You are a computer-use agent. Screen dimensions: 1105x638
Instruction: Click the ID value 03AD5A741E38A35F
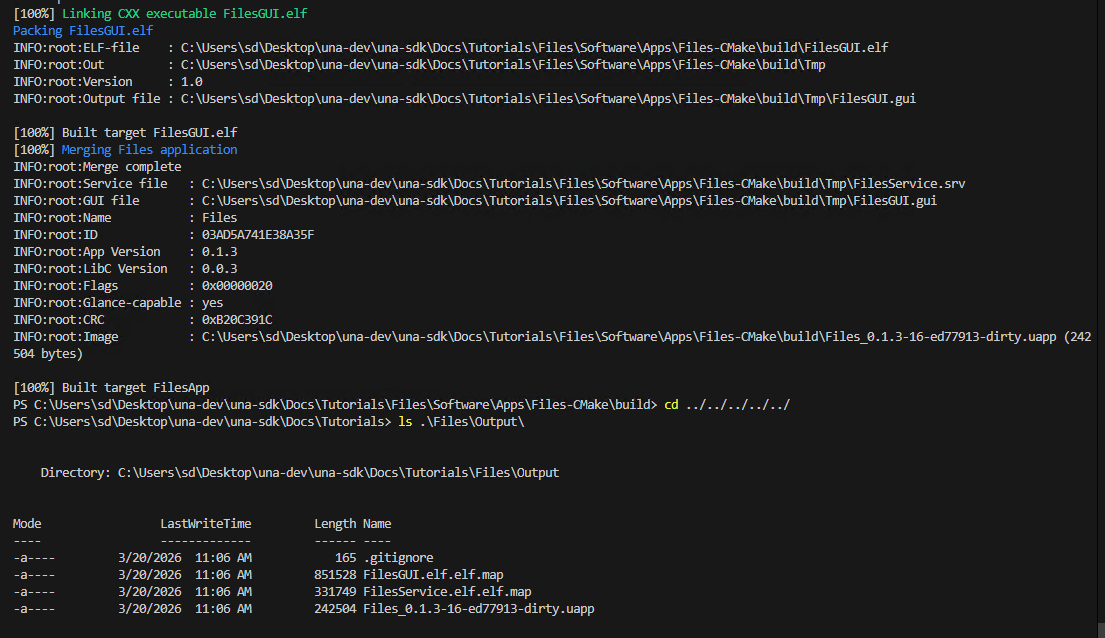click(x=257, y=234)
